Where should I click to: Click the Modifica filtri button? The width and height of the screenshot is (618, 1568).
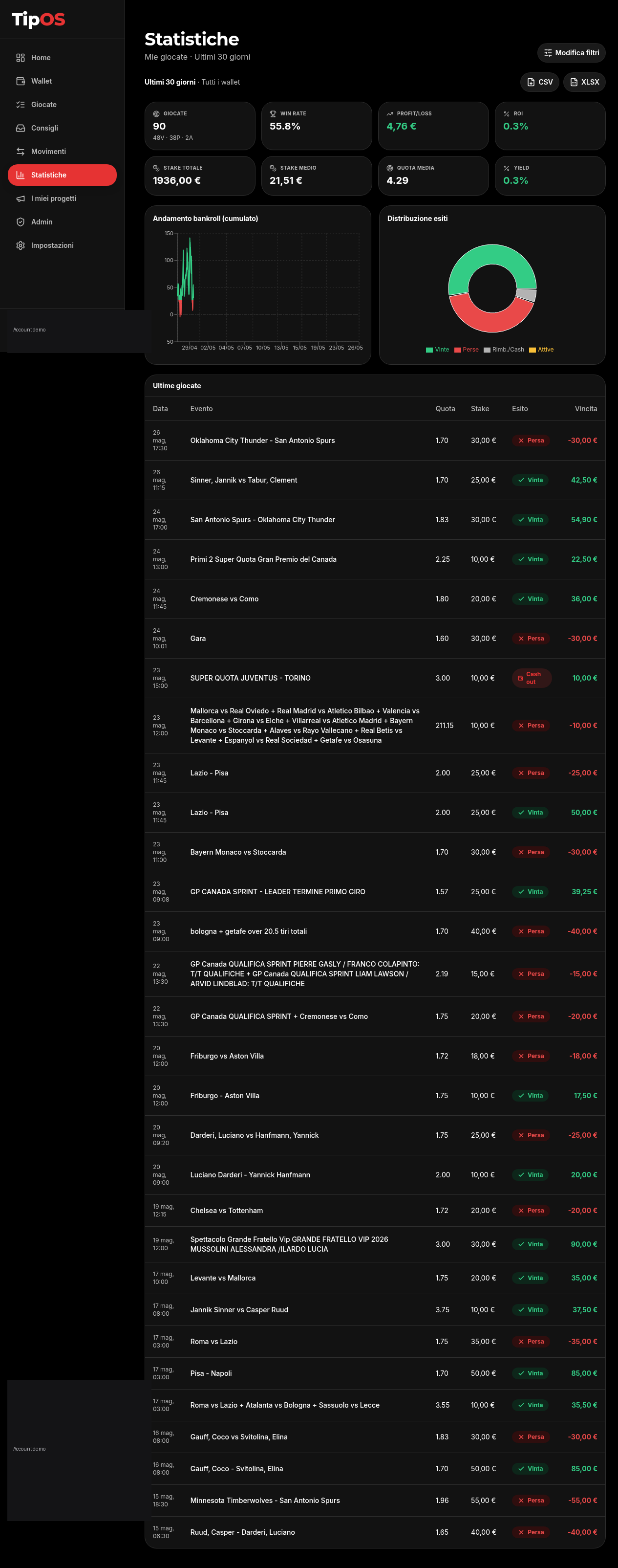pyautogui.click(x=571, y=53)
